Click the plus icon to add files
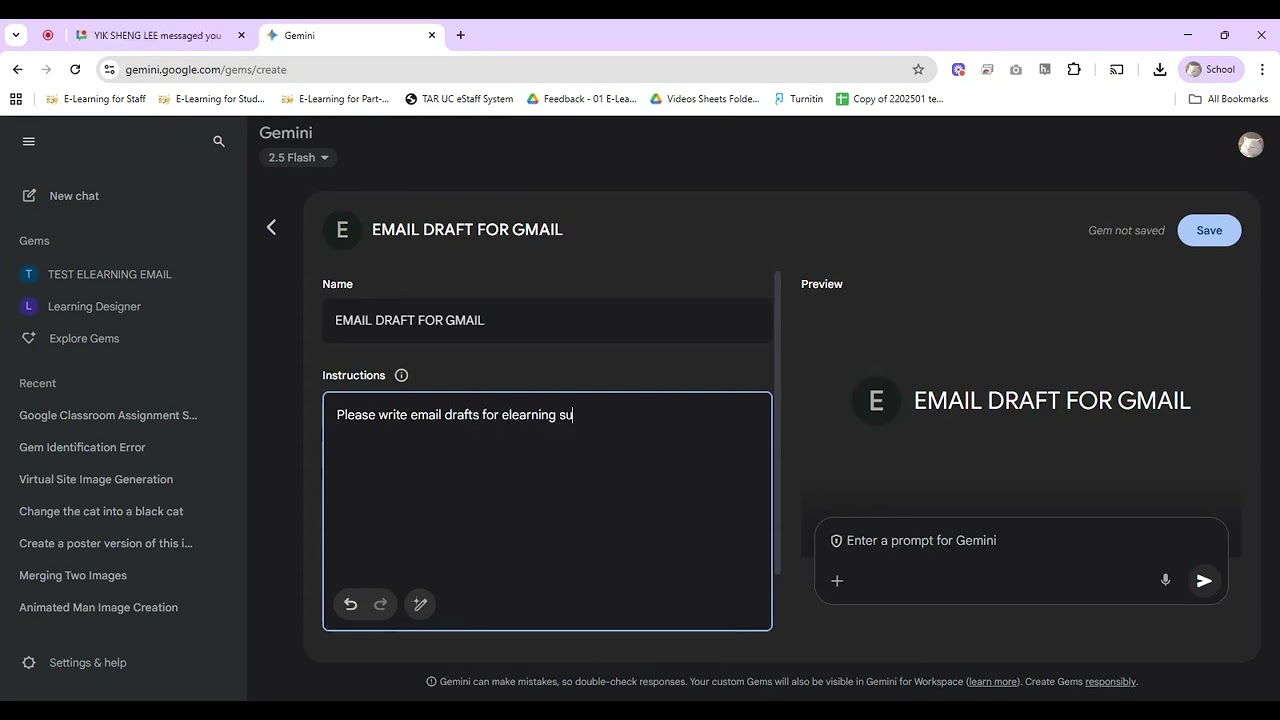 (837, 581)
